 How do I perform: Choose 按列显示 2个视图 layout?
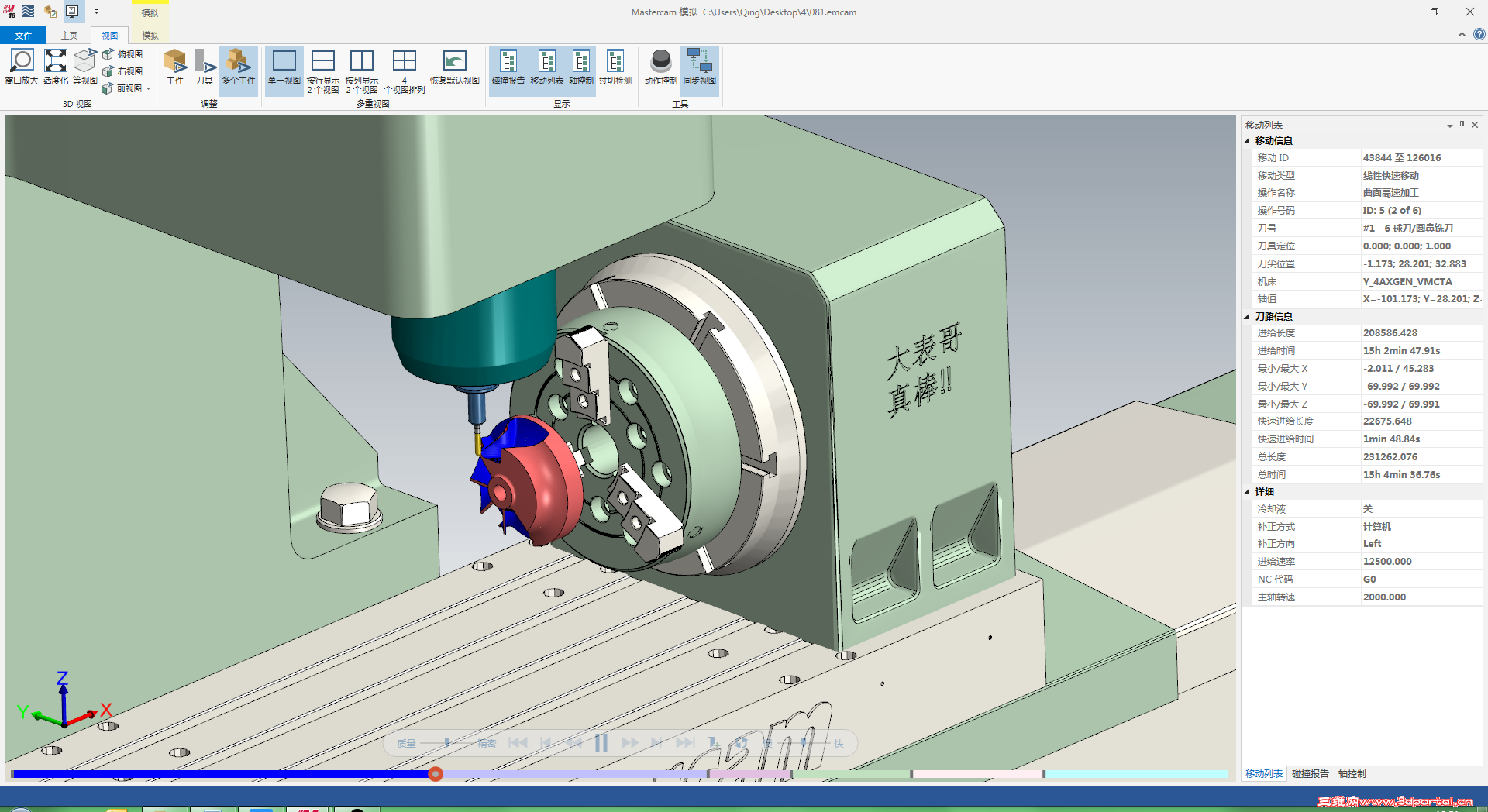pos(361,71)
